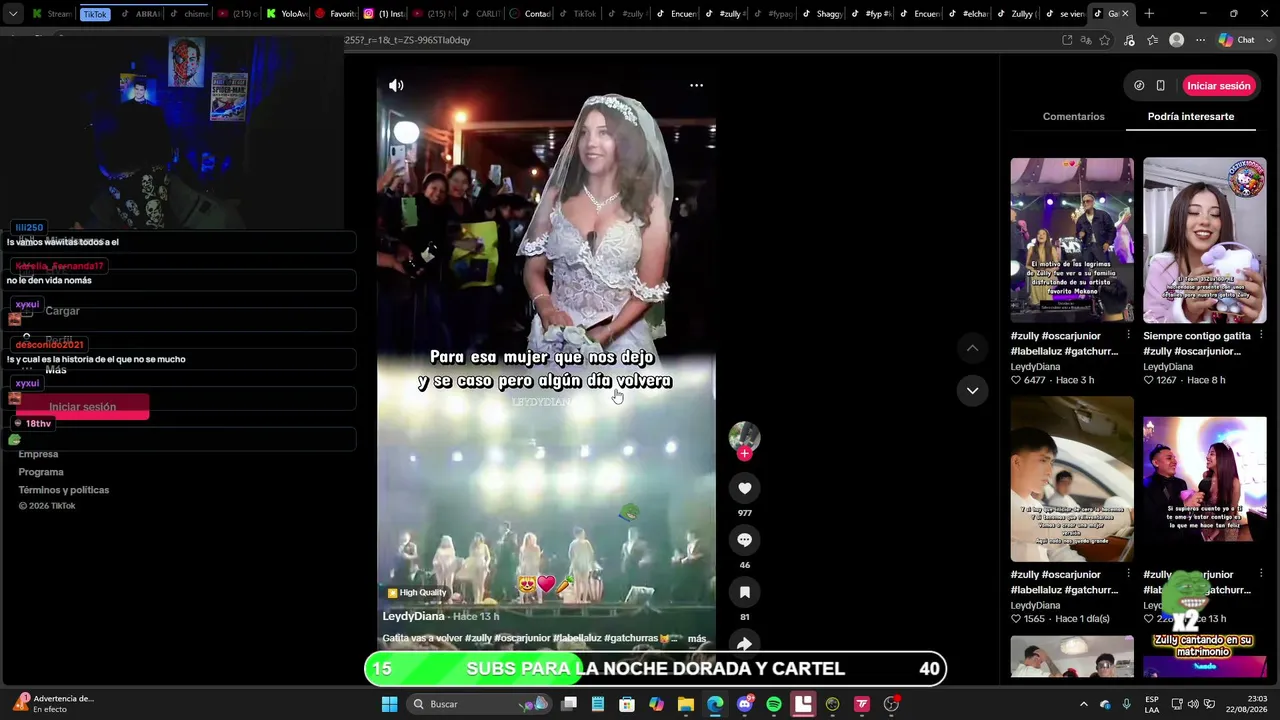1280x720 pixels.
Task: Click the phone app icon in the top pill
Action: pyautogui.click(x=1160, y=86)
